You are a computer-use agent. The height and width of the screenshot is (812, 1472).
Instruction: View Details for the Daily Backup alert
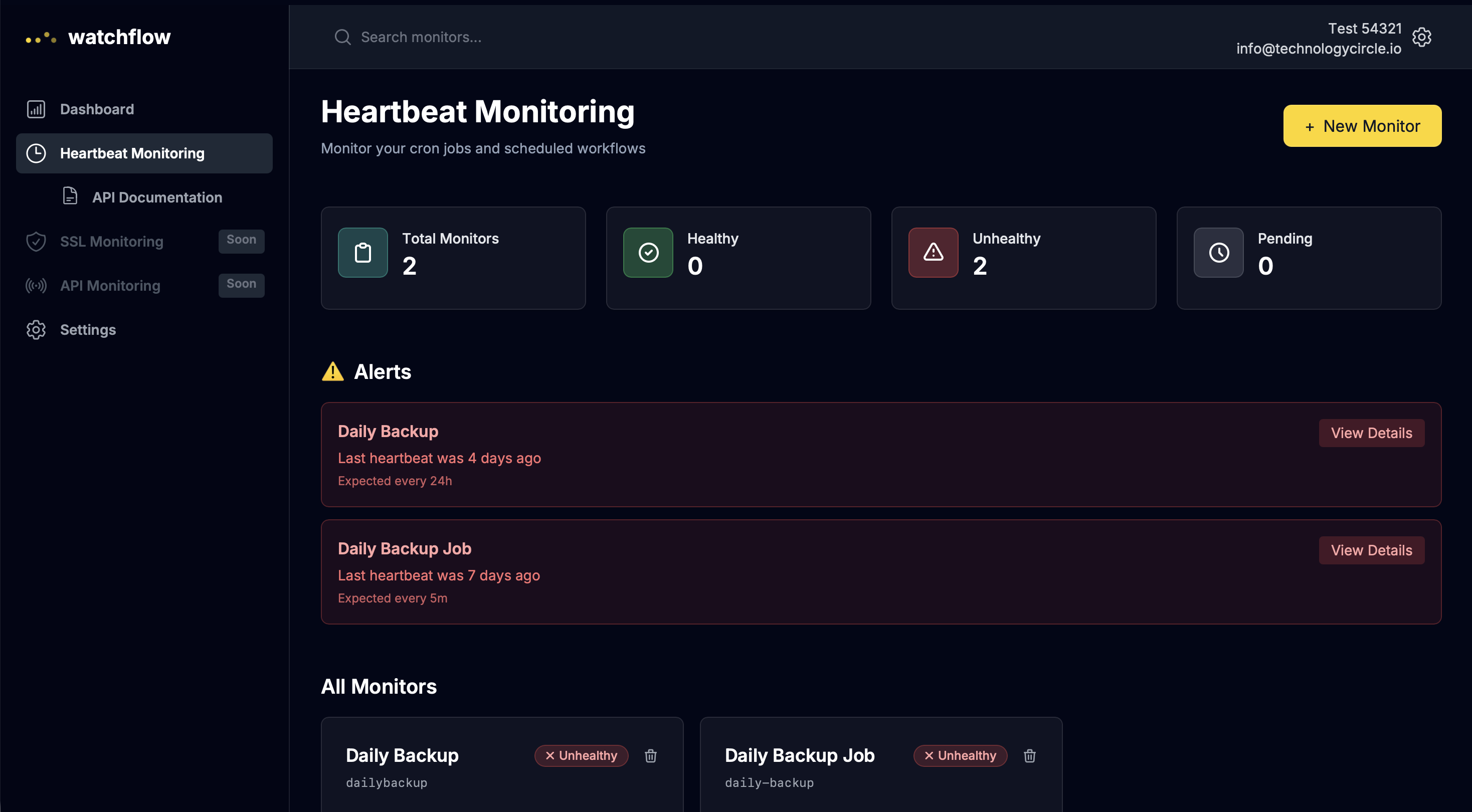coord(1371,433)
